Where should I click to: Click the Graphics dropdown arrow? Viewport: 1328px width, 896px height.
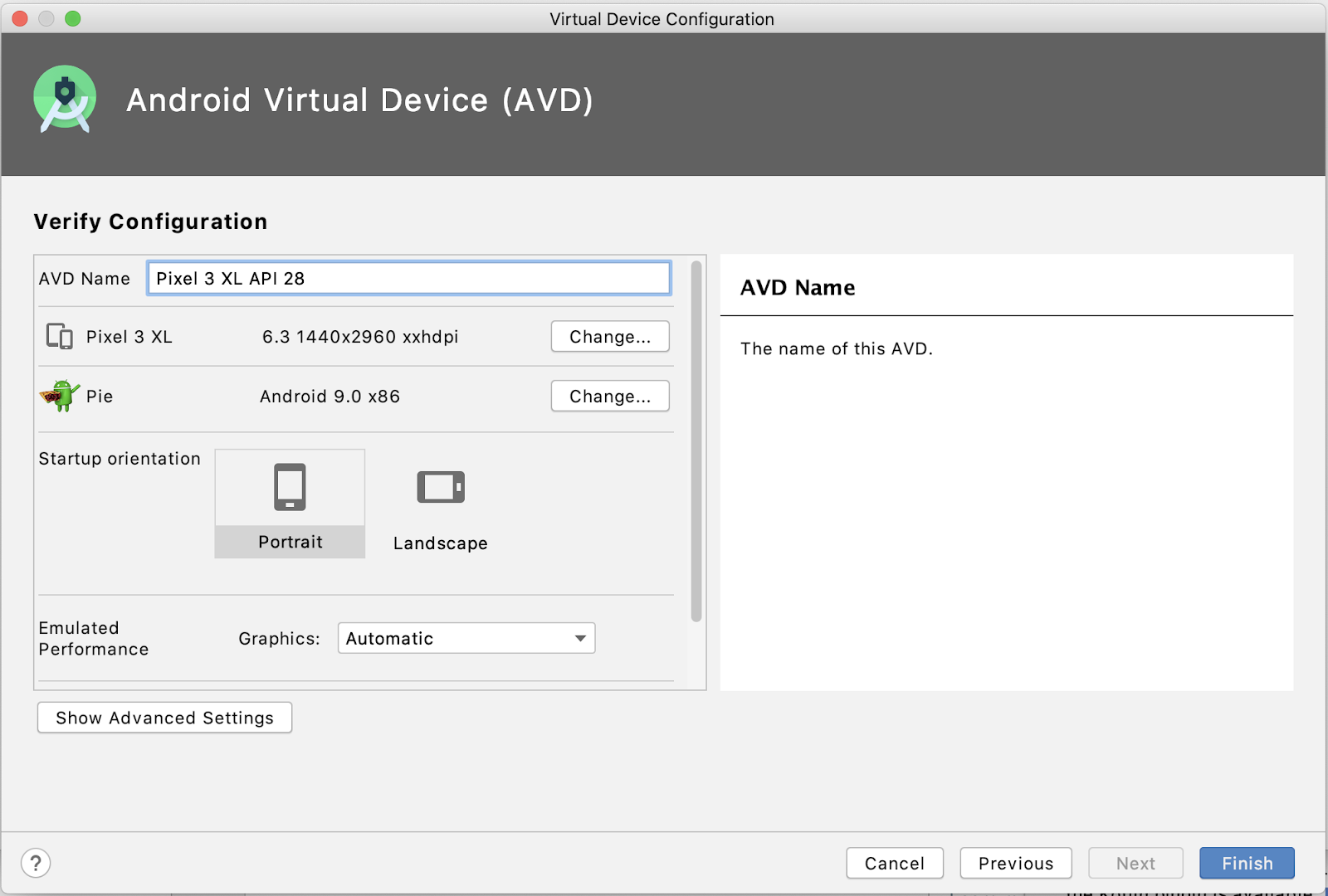click(x=580, y=638)
